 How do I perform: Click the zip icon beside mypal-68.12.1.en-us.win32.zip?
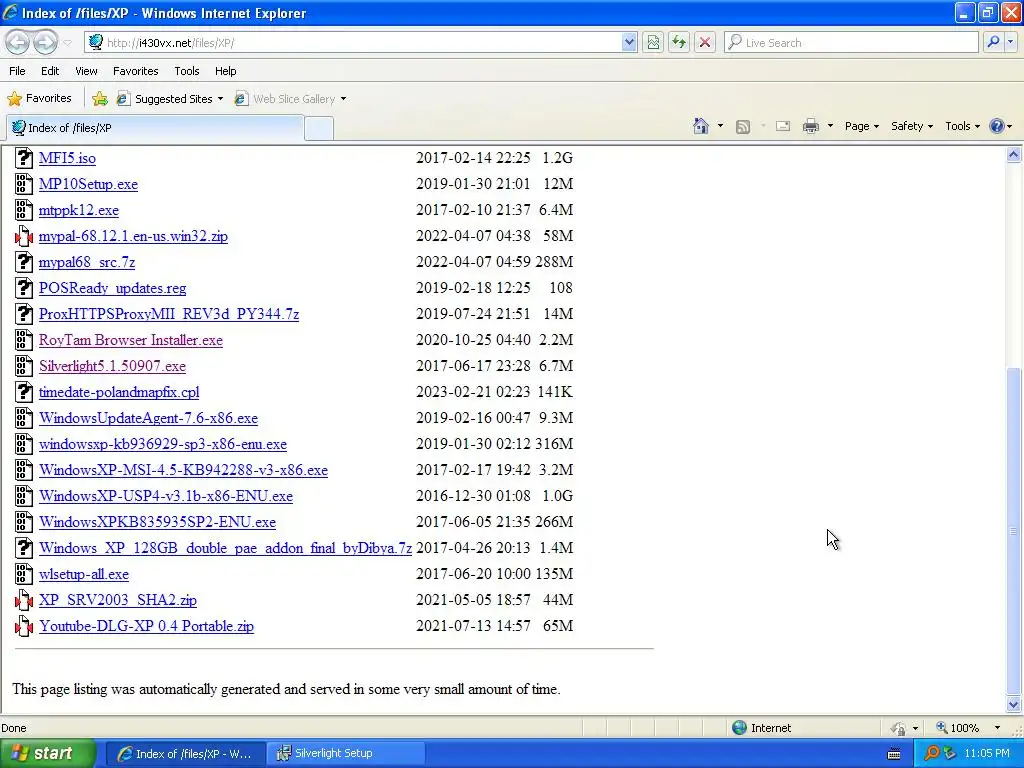[x=24, y=236]
